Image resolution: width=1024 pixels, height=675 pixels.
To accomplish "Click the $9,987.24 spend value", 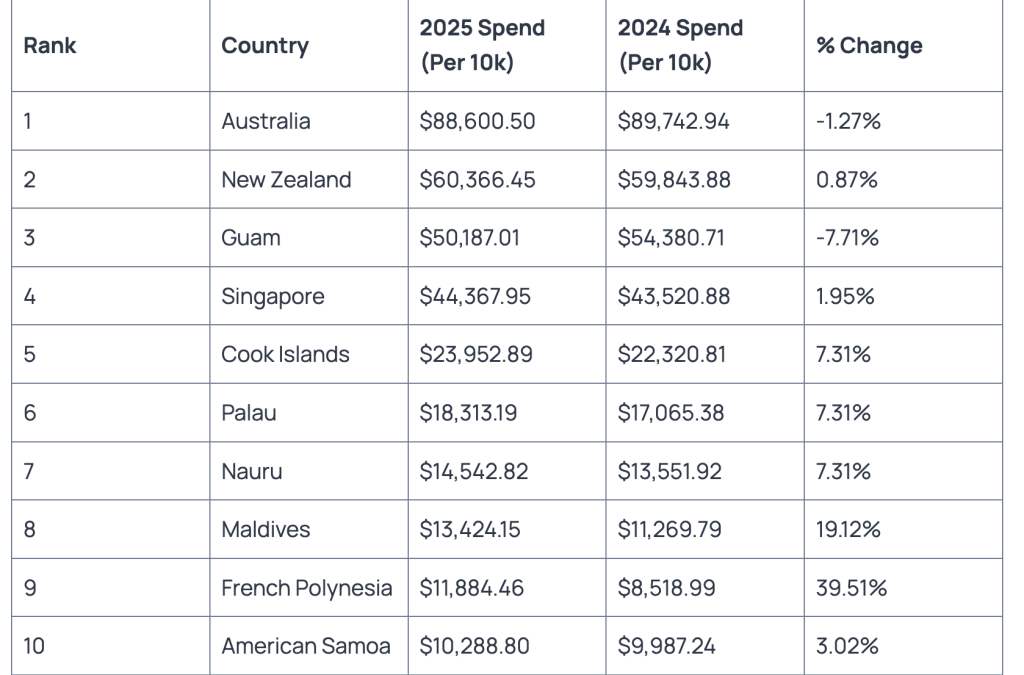I will click(x=667, y=646).
